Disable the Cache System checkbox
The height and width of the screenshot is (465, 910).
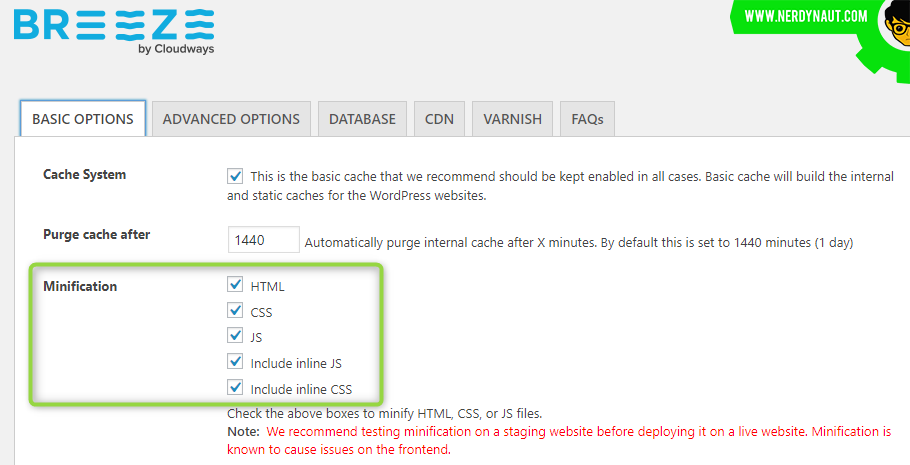click(235, 176)
